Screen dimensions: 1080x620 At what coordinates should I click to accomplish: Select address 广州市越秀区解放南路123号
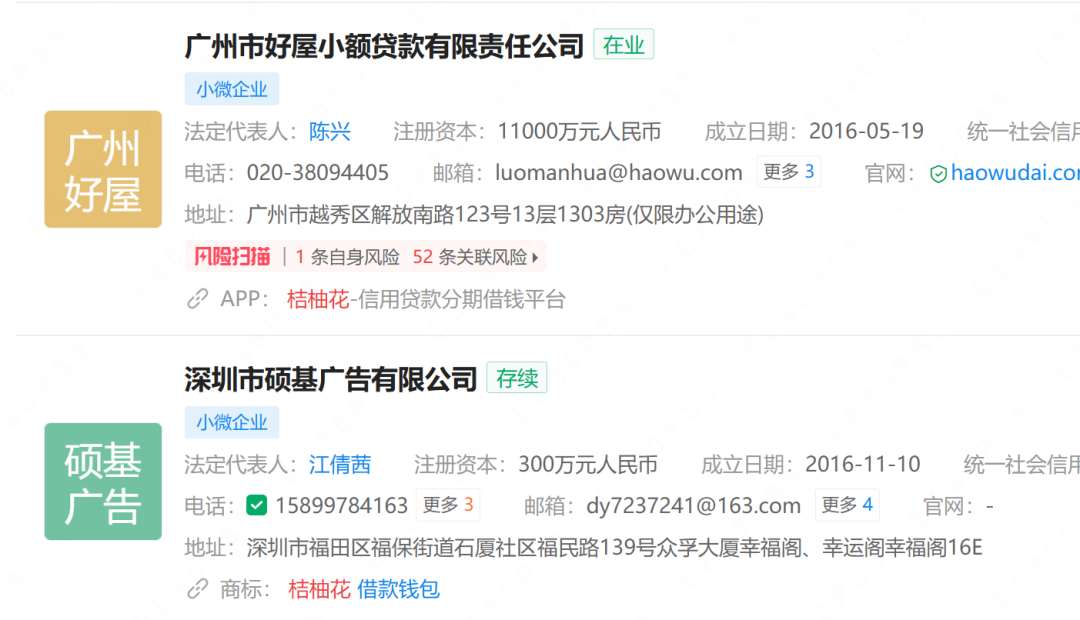(380, 215)
